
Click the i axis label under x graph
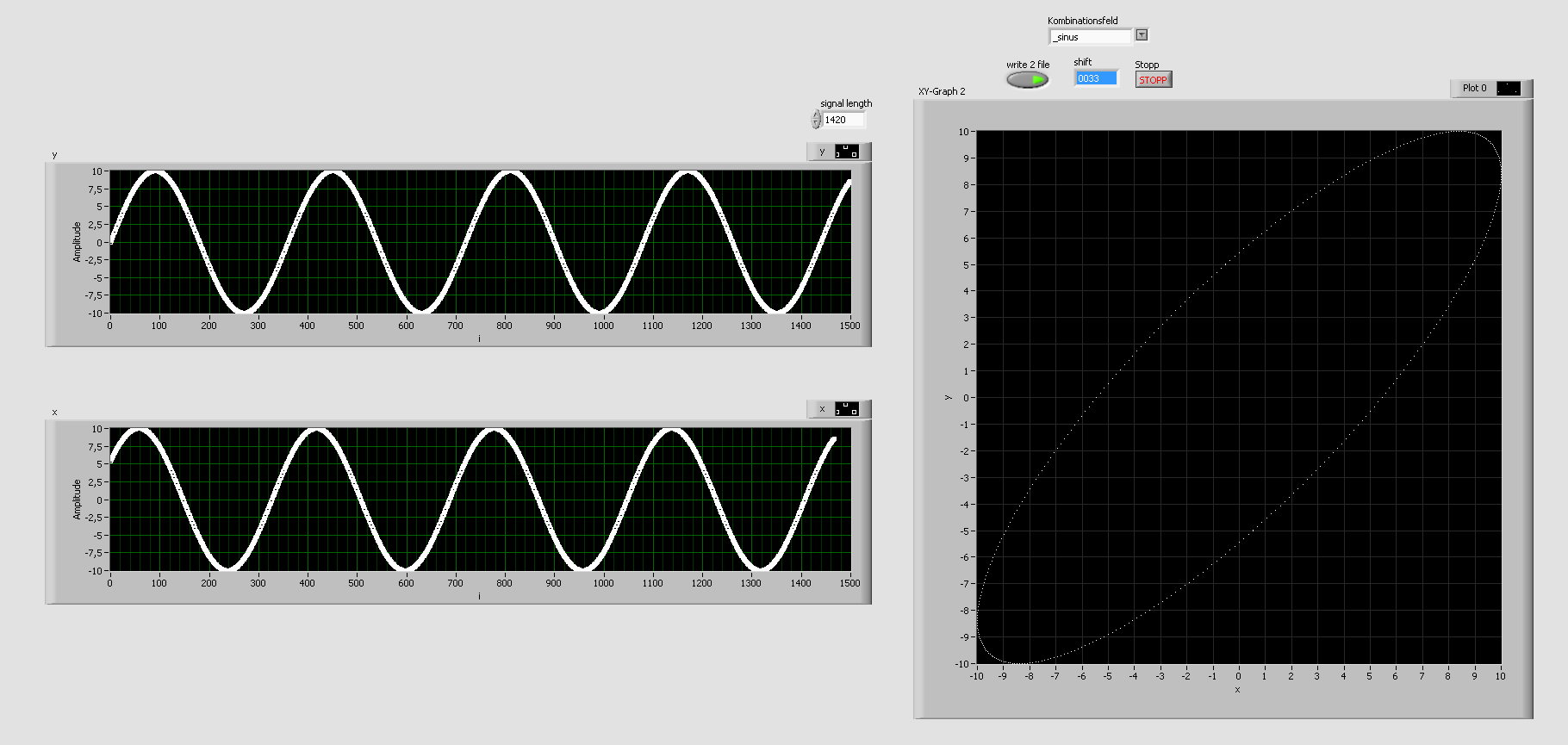click(480, 596)
